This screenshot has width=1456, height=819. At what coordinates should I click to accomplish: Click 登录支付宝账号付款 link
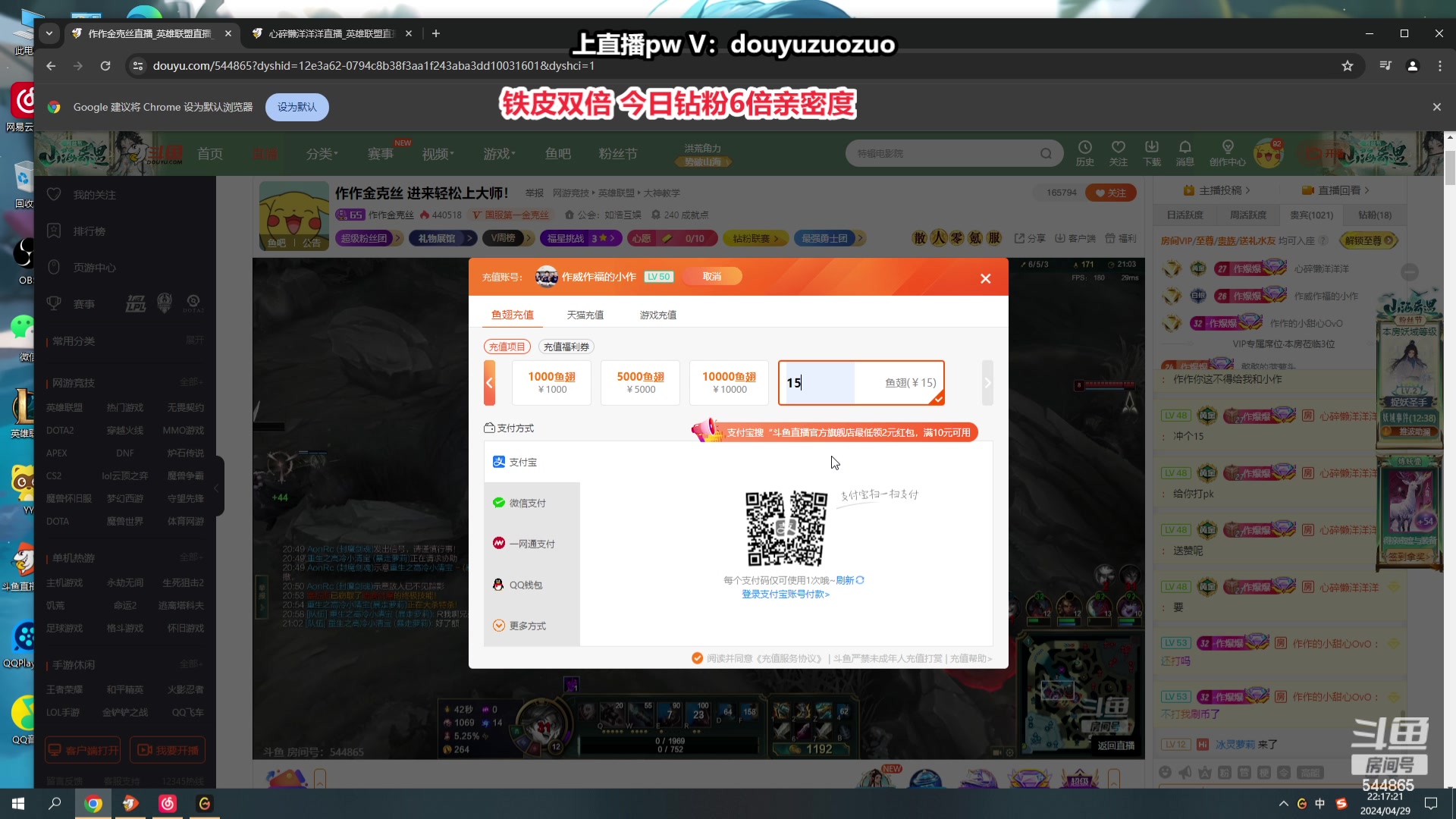[786, 595]
